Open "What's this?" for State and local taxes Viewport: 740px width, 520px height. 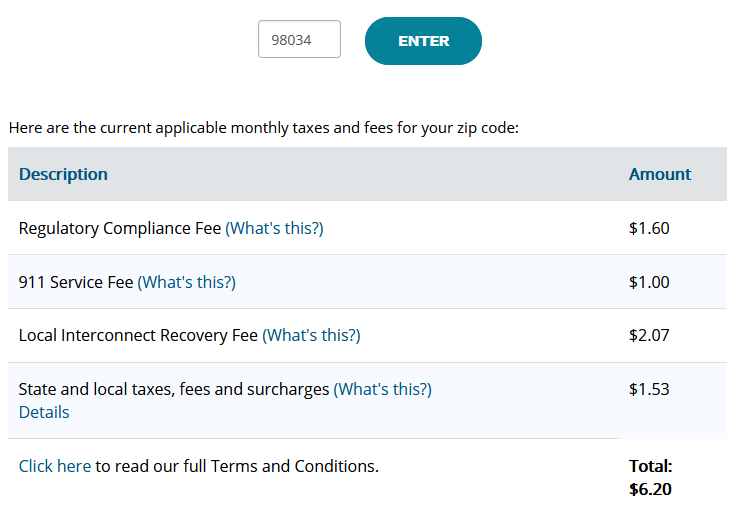coord(382,389)
